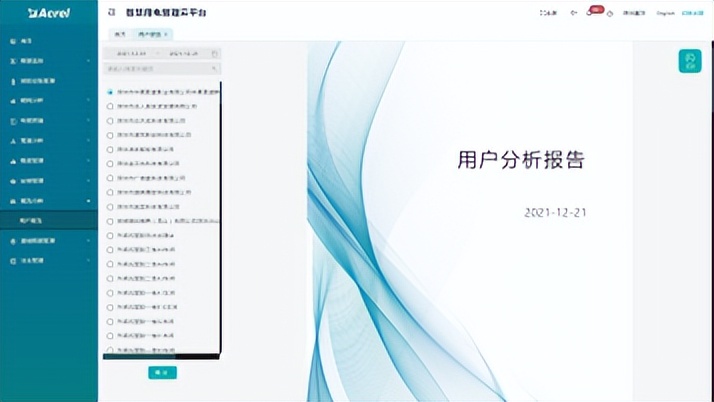Screen dimensions: 714x402
Task: Click the vertical scrollbar beside the user list
Action: (x=220, y=218)
